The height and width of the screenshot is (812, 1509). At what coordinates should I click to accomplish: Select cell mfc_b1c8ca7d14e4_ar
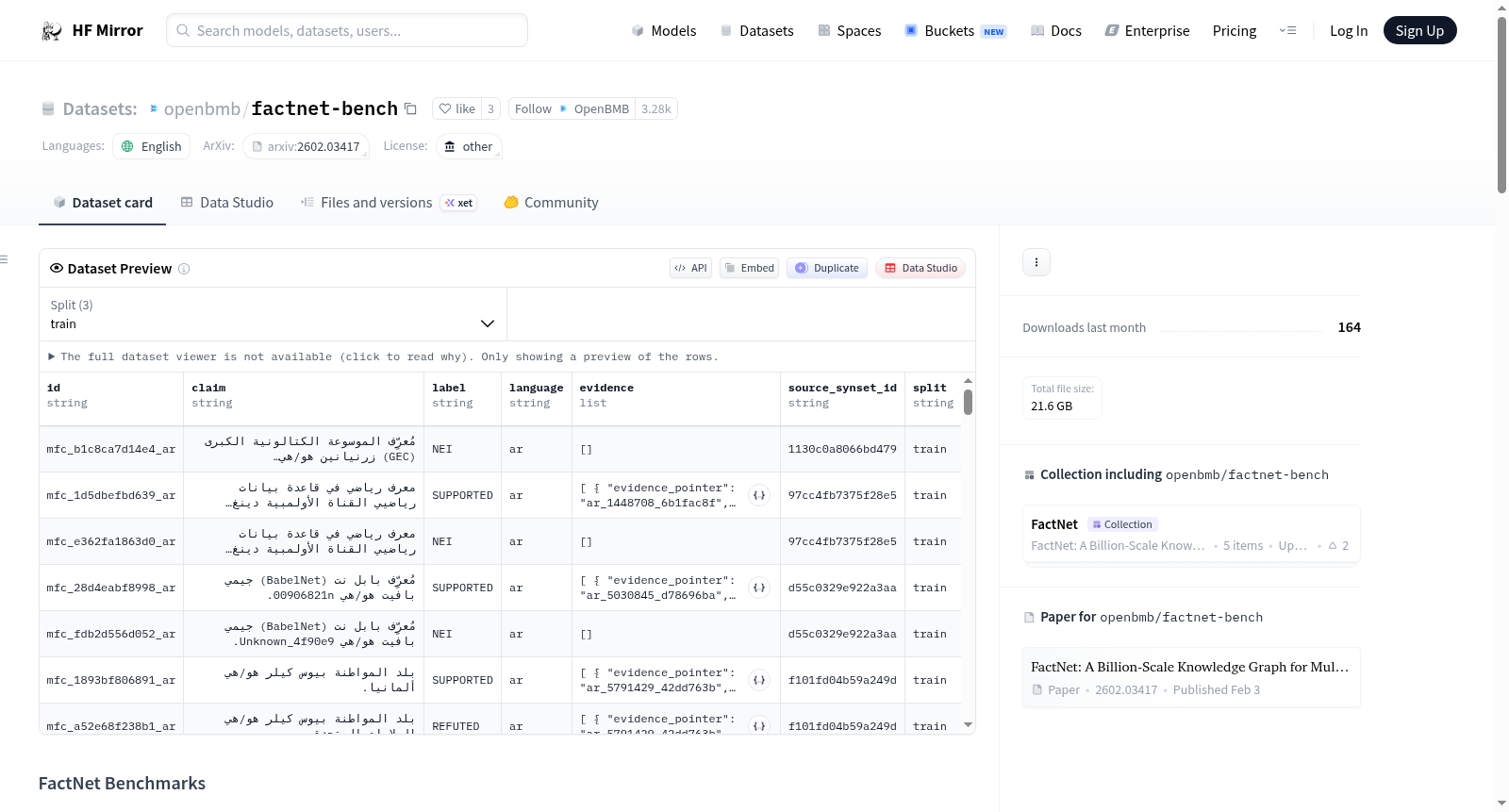111,449
